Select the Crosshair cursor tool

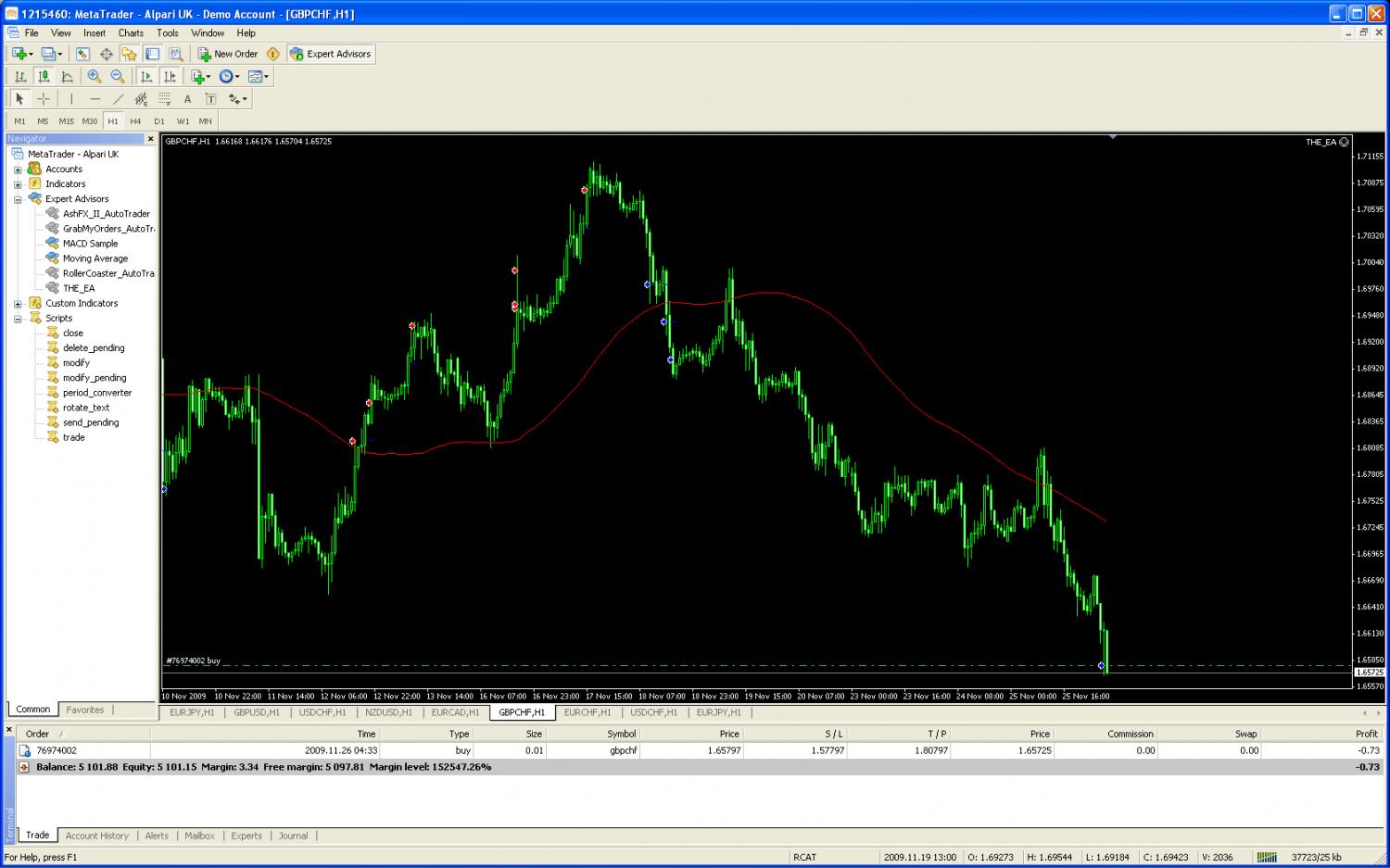click(x=43, y=99)
